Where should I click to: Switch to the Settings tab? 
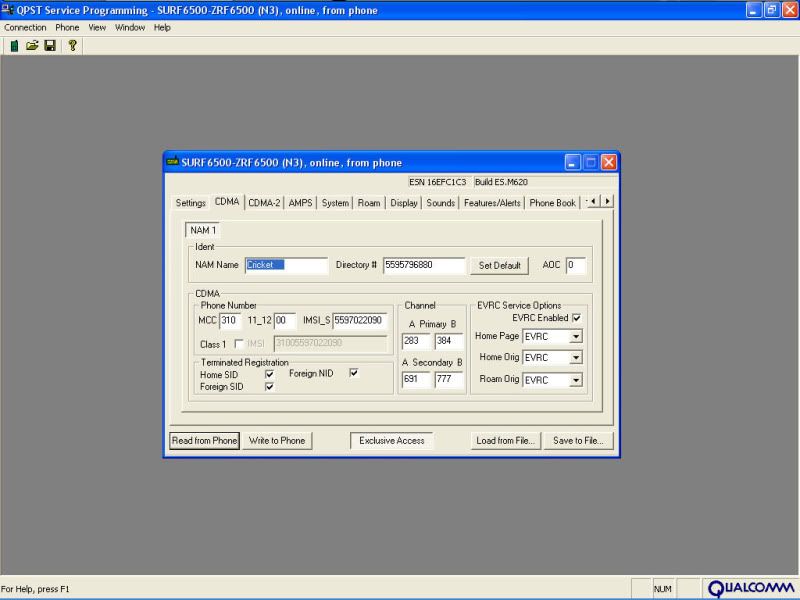pos(190,203)
